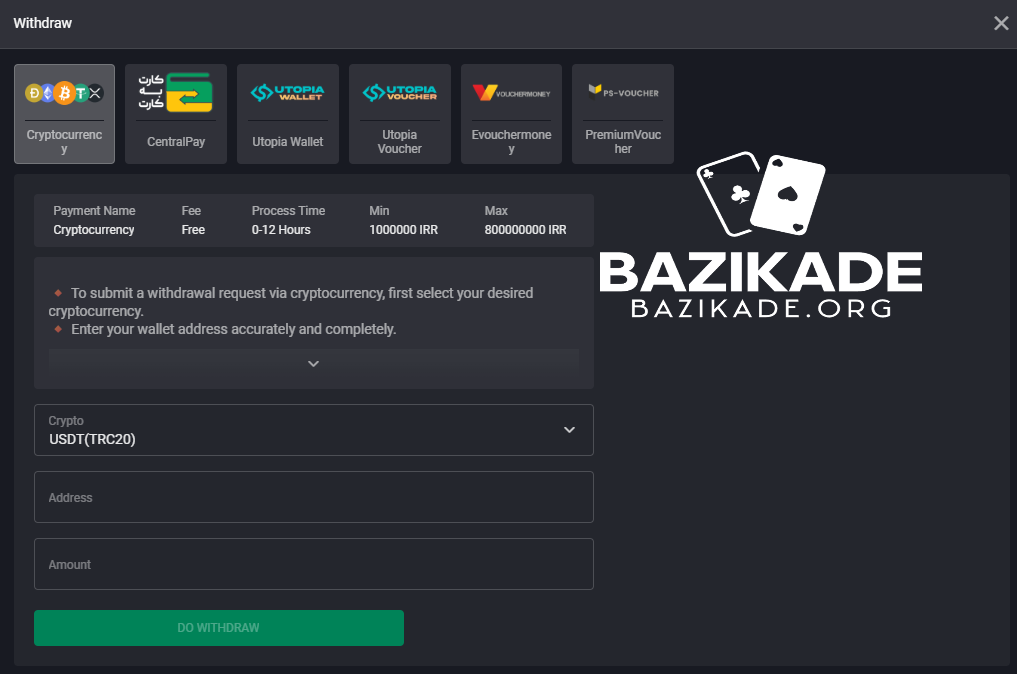
Task: Focus the Address input field
Action: click(x=313, y=497)
